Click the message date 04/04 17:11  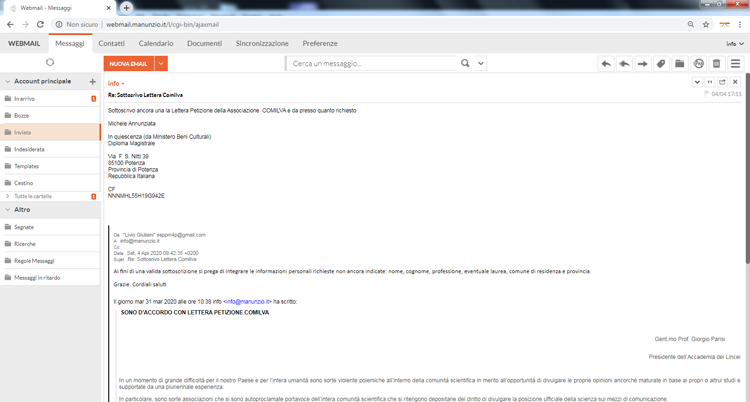tap(727, 94)
